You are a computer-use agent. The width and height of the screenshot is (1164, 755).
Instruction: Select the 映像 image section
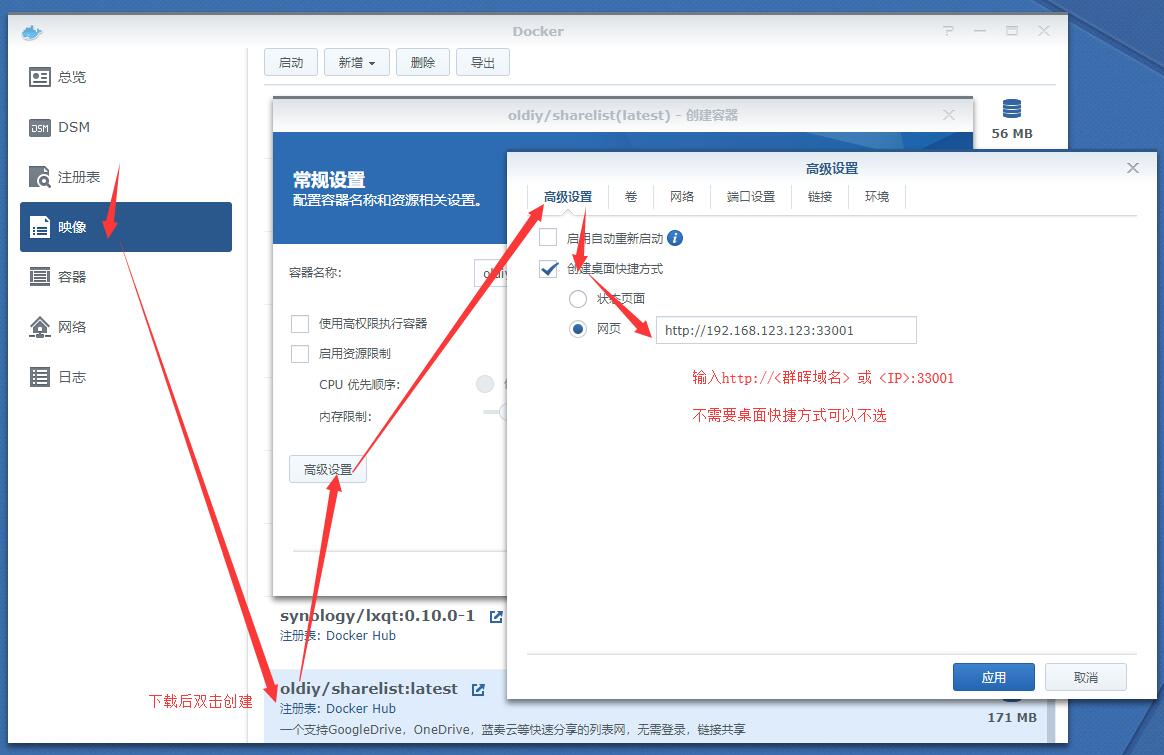[x=125, y=226]
